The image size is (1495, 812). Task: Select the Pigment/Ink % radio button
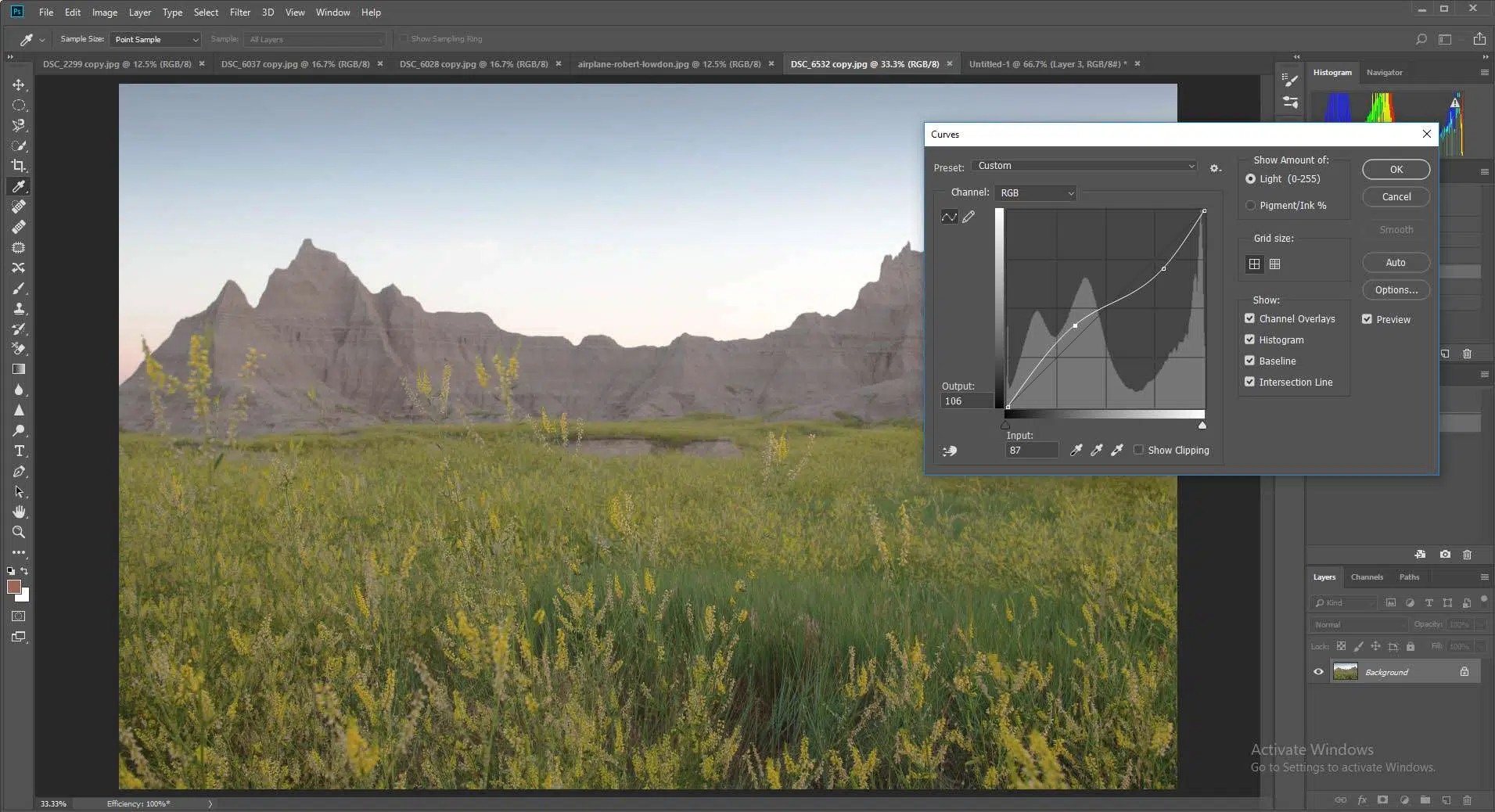1250,205
